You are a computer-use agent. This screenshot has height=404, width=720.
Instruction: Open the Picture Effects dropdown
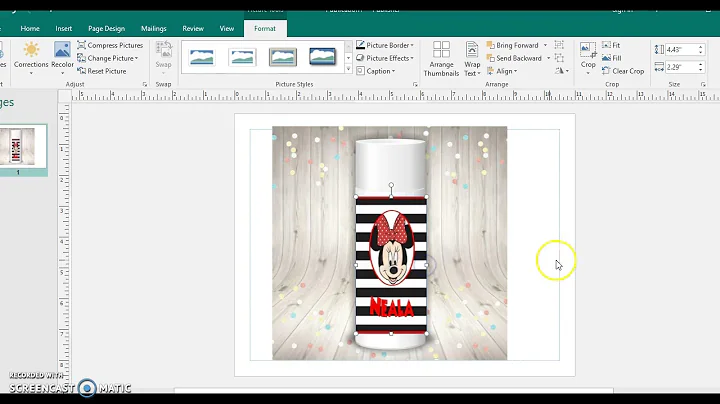pyautogui.click(x=385, y=58)
